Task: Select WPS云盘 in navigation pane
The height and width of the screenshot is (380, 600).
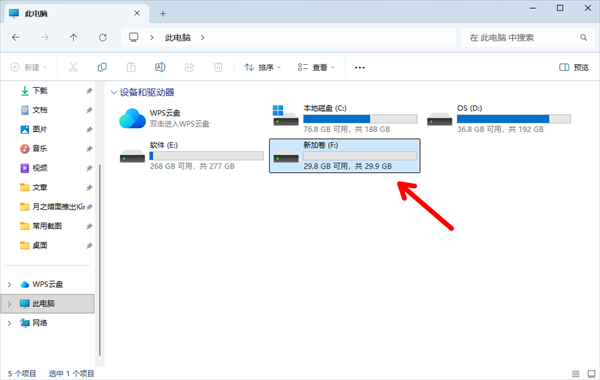Action: point(47,284)
